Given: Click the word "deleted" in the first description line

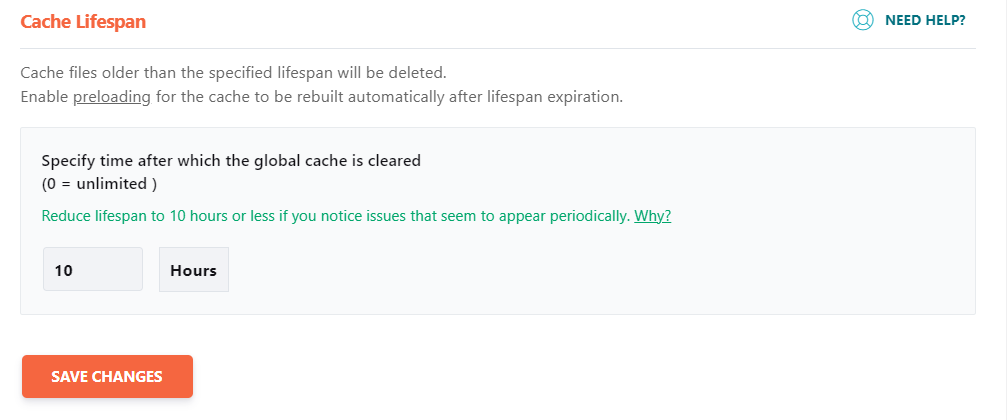Looking at the screenshot, I should click(x=420, y=73).
